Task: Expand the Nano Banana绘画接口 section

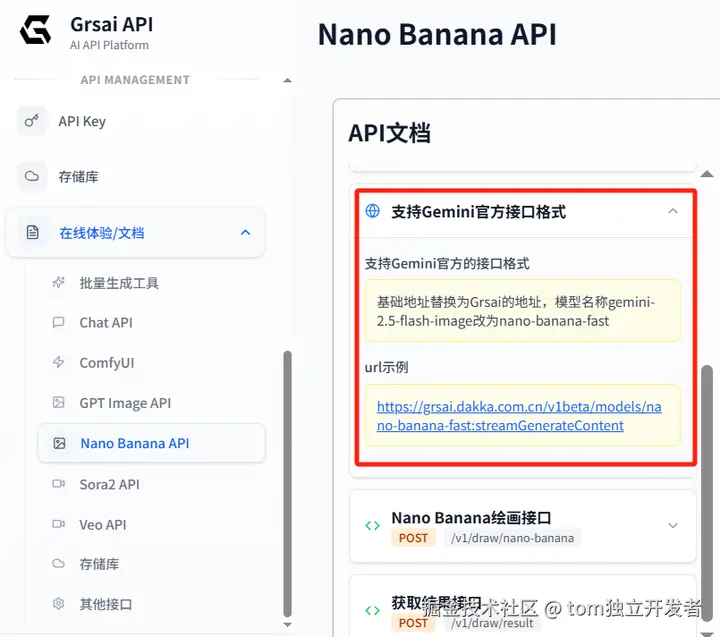Action: [673, 525]
